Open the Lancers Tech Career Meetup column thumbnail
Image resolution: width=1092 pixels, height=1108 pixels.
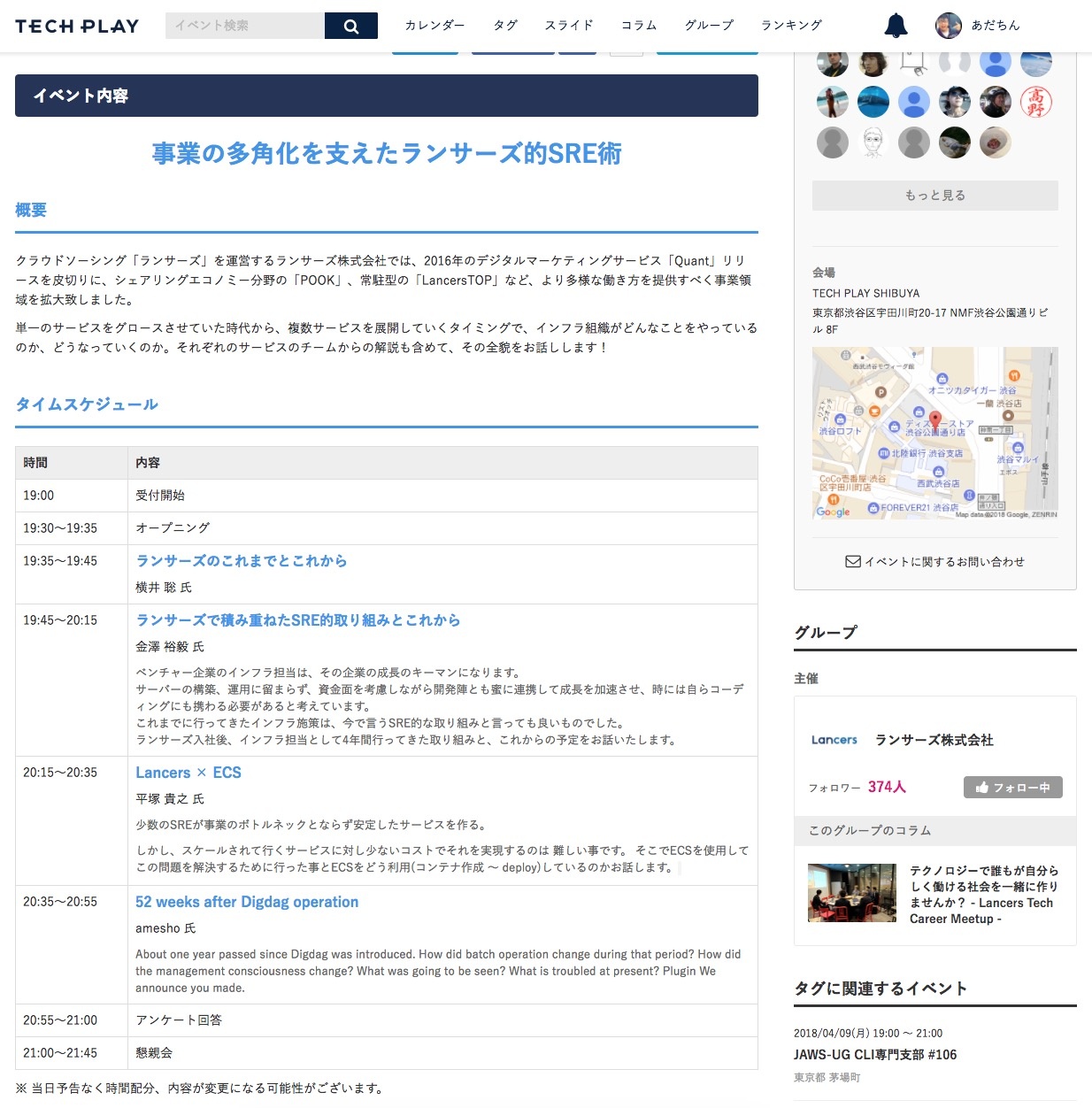pos(851,893)
